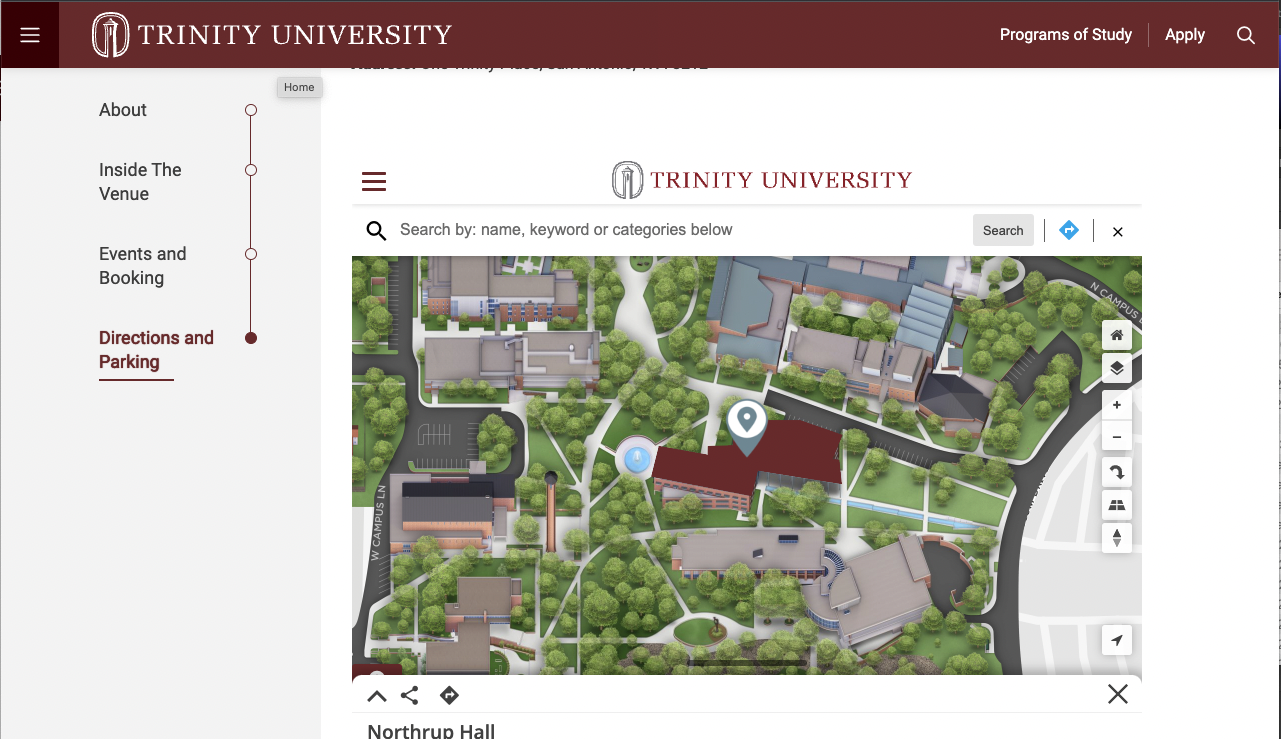Open site search magnifier in header

tap(1246, 35)
